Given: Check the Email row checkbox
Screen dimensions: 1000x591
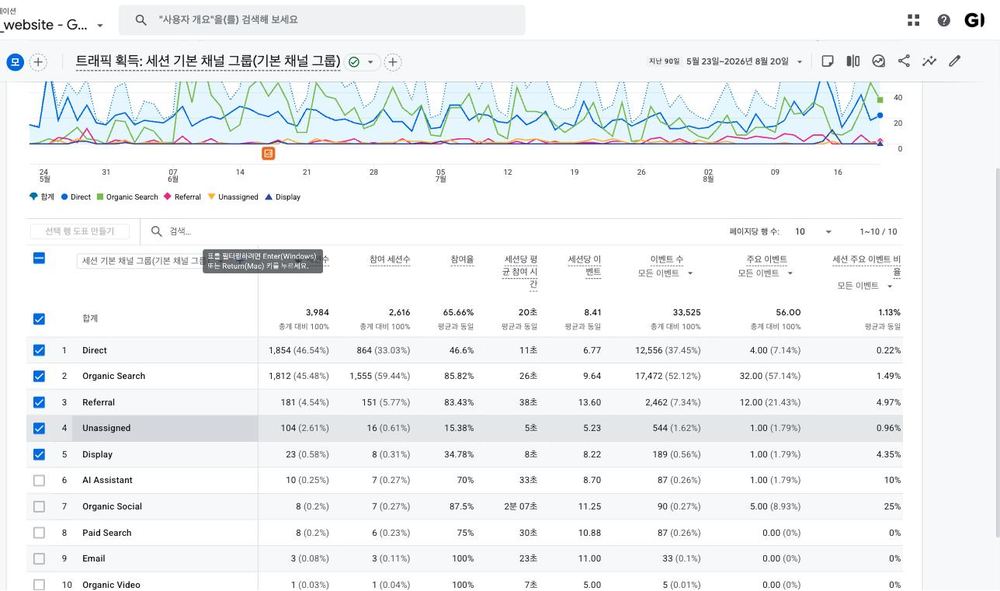Looking at the screenshot, I should click(39, 558).
